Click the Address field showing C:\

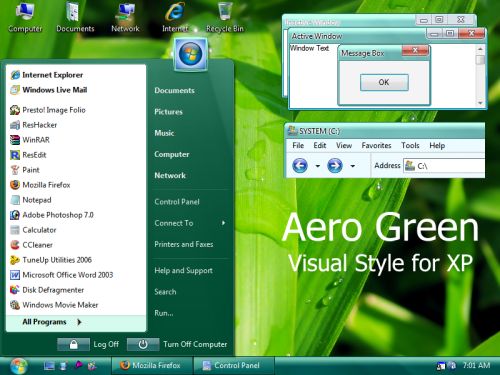coord(444,166)
